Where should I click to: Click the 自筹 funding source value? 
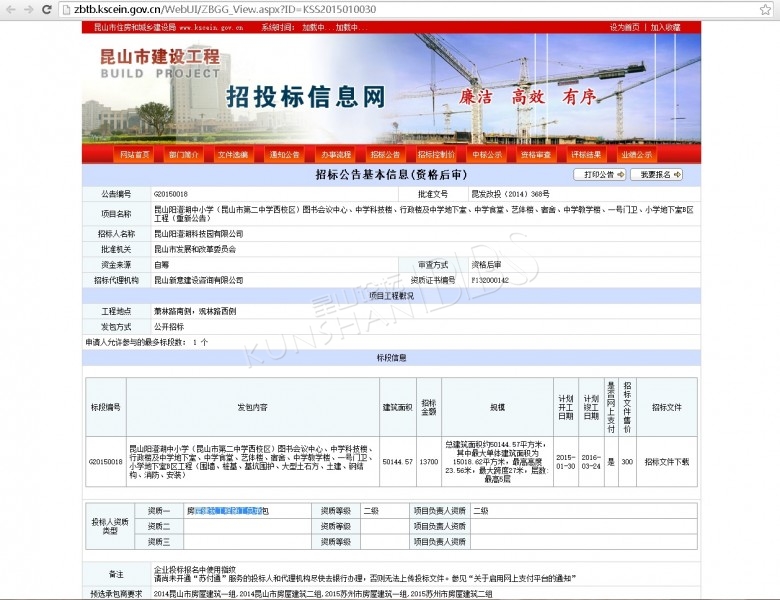(161, 265)
